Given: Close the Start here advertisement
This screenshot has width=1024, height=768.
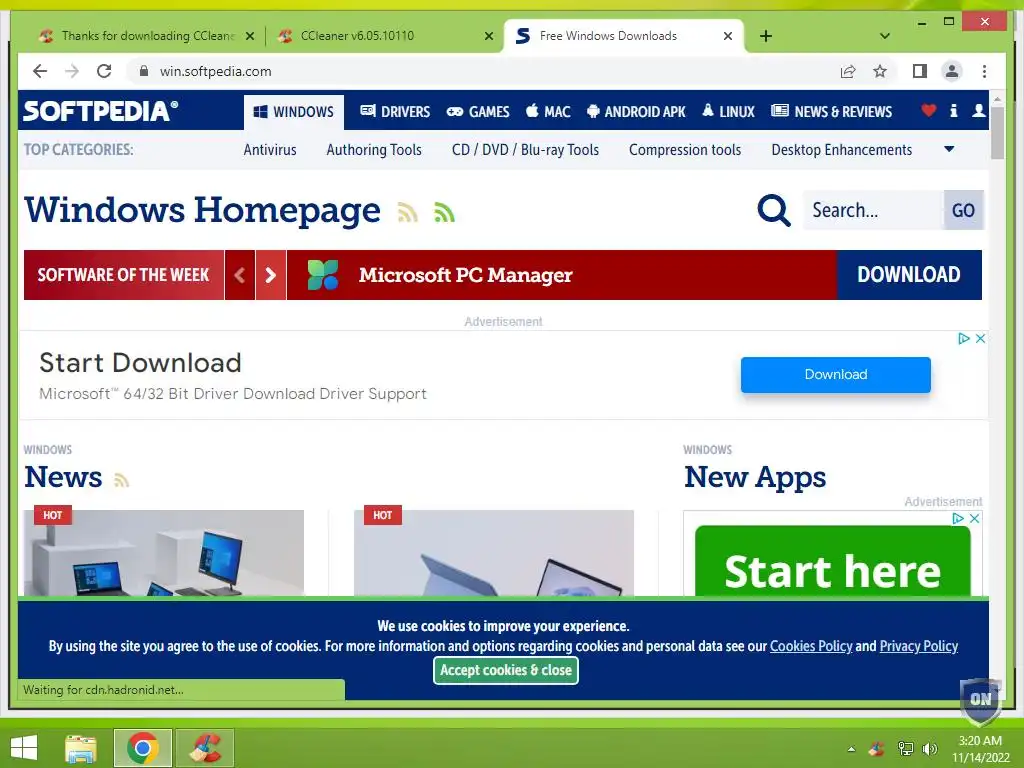Looking at the screenshot, I should (974, 518).
